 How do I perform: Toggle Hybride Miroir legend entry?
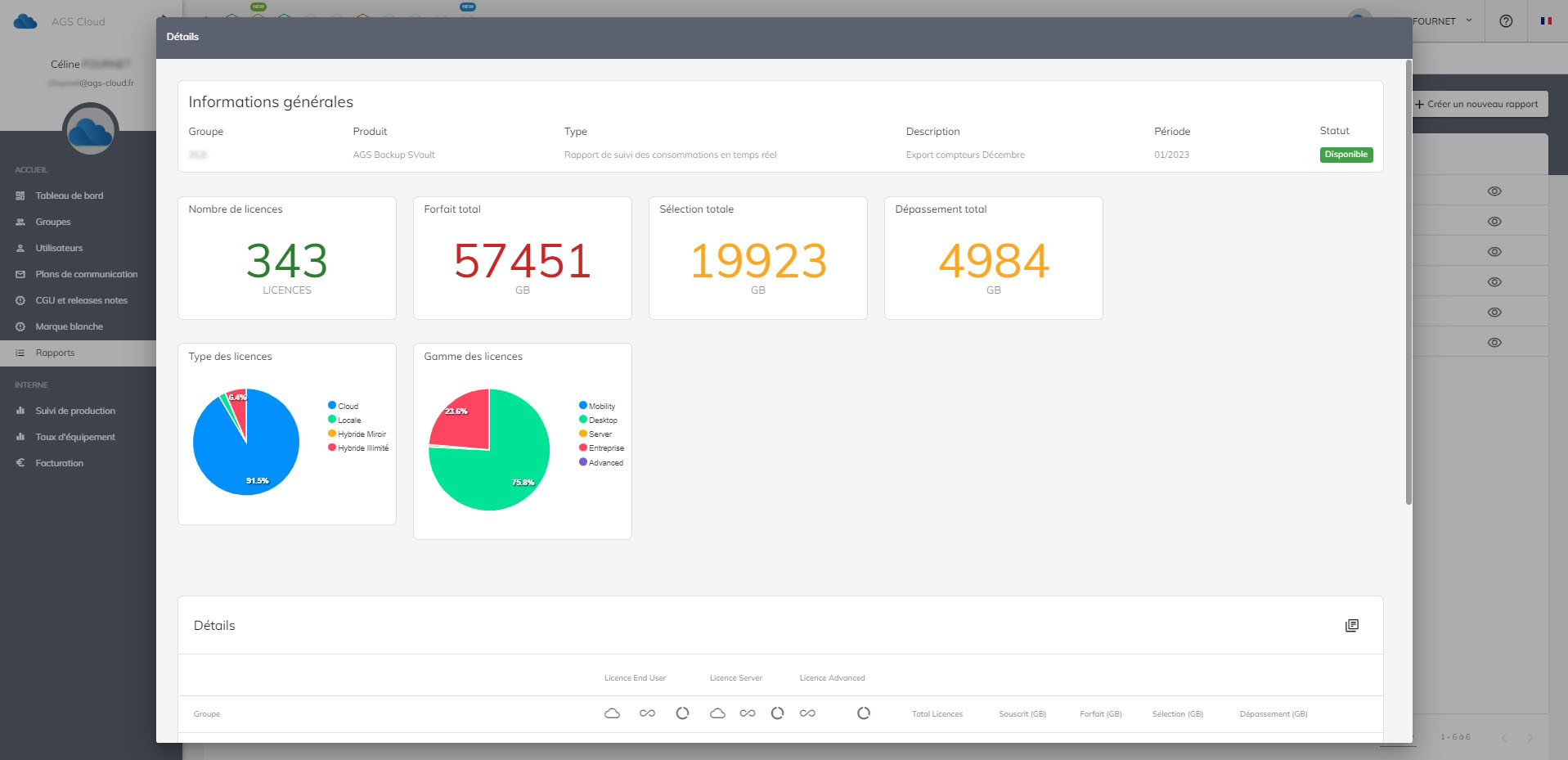[x=357, y=434]
